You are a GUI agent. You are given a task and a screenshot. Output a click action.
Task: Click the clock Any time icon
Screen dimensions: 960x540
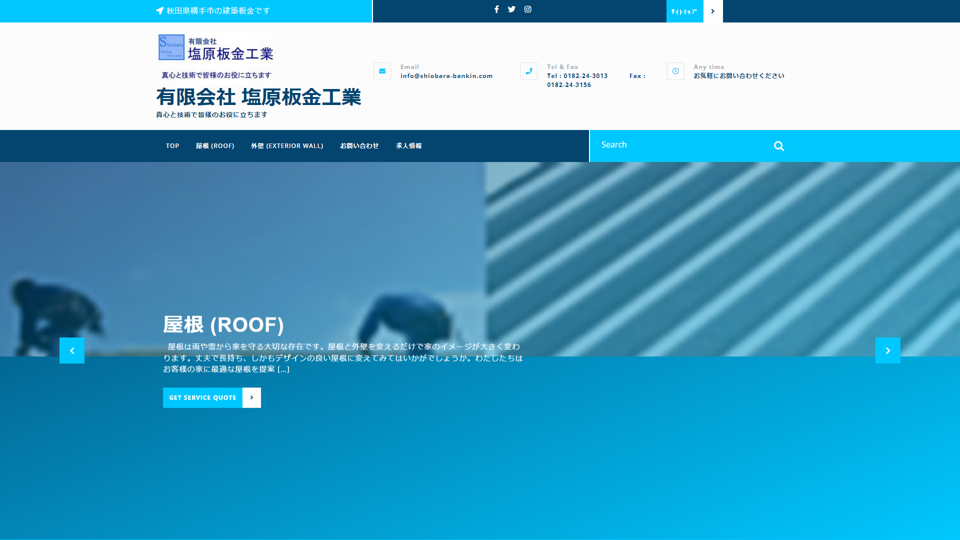click(676, 71)
